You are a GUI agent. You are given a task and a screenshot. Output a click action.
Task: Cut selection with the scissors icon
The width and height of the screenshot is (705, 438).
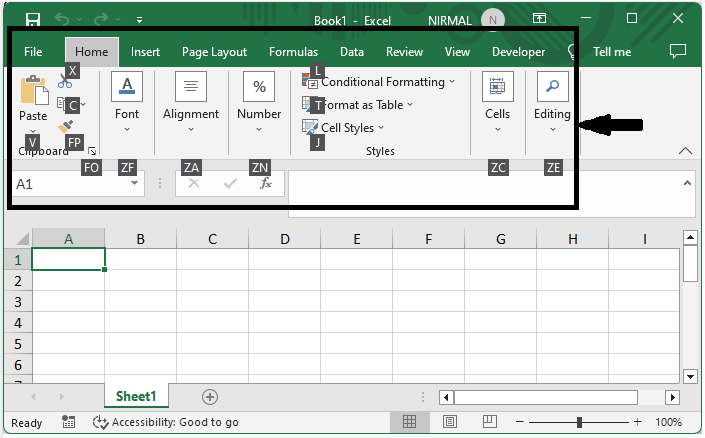coord(65,80)
